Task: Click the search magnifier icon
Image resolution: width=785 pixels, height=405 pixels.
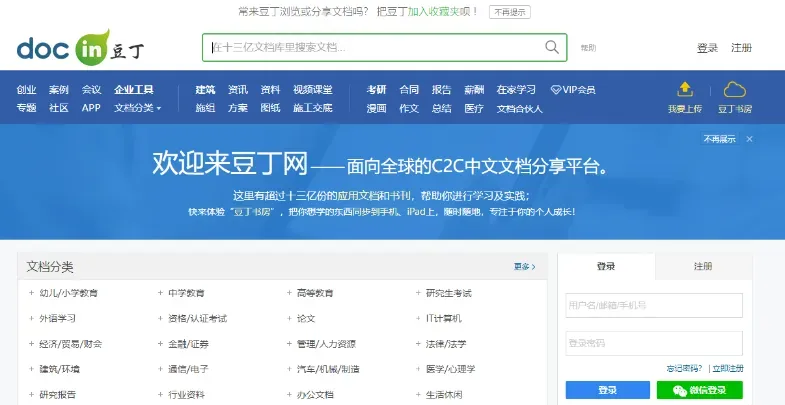Action: click(552, 47)
